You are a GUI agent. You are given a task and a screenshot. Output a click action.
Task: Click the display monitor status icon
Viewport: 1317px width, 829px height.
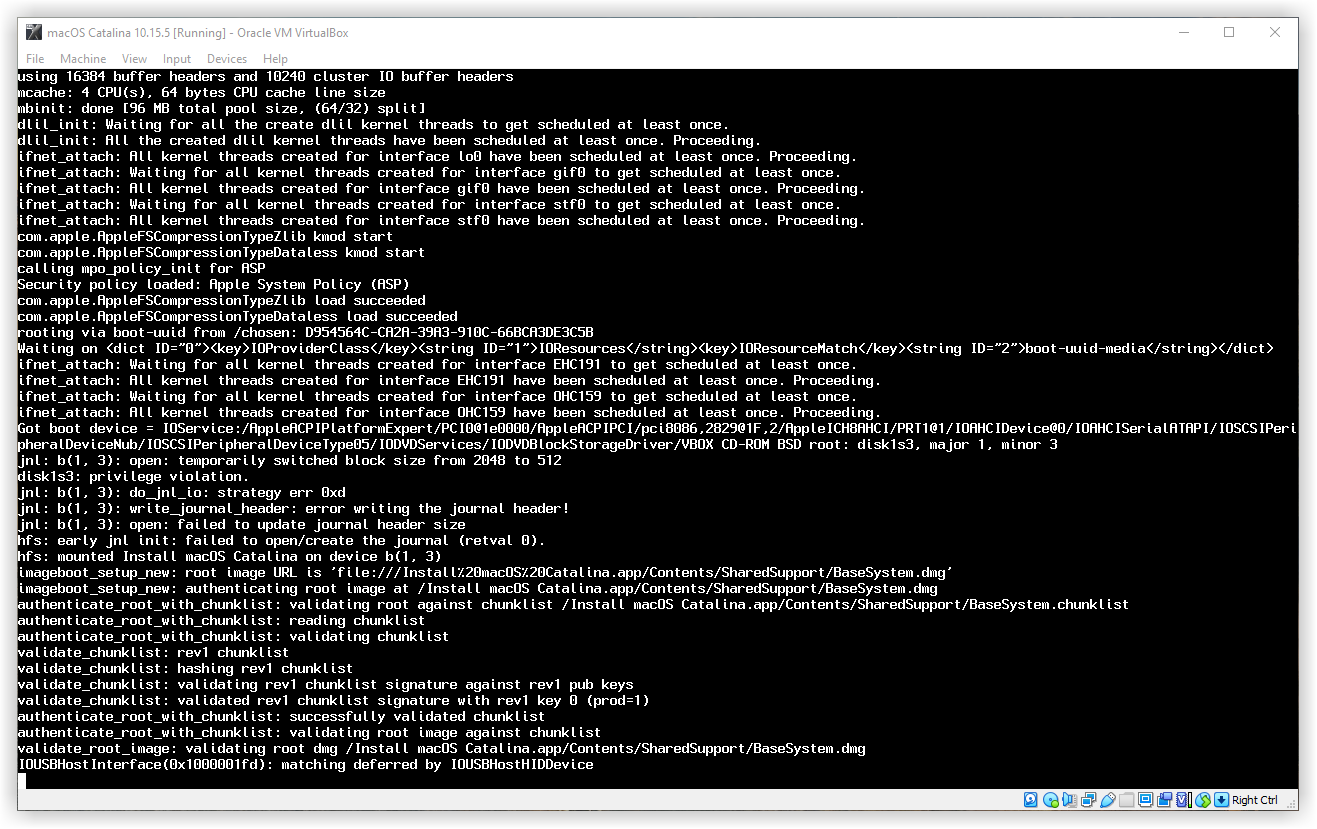[x=1145, y=800]
